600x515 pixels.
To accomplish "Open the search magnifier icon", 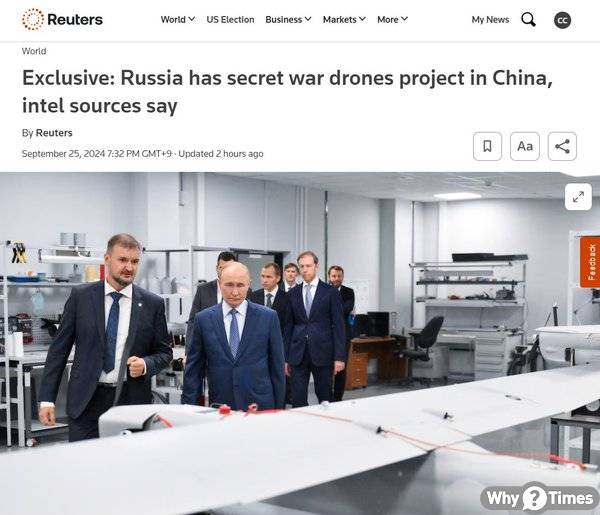I will (528, 20).
